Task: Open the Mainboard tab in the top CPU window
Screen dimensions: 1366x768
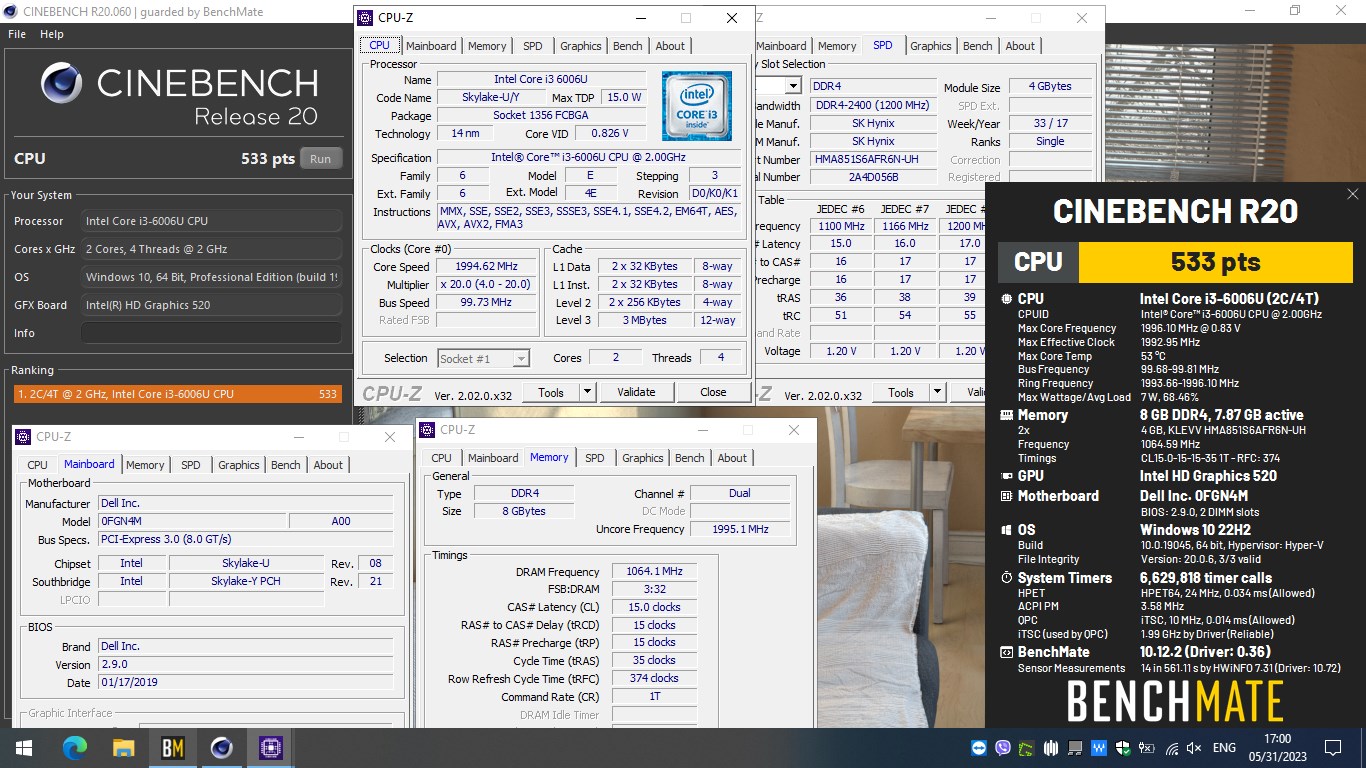Action: (431, 46)
